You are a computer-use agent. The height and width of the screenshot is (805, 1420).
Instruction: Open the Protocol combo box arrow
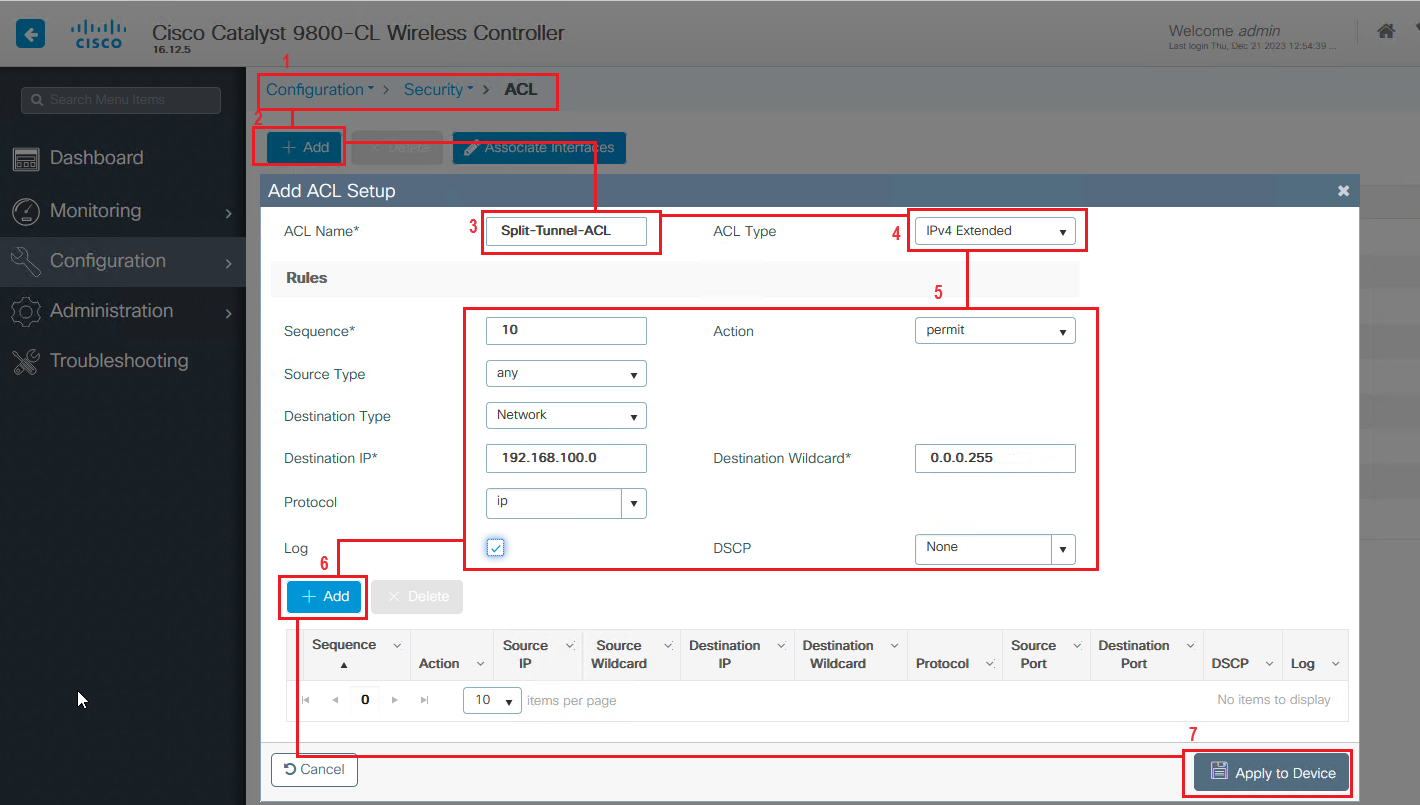coord(634,503)
